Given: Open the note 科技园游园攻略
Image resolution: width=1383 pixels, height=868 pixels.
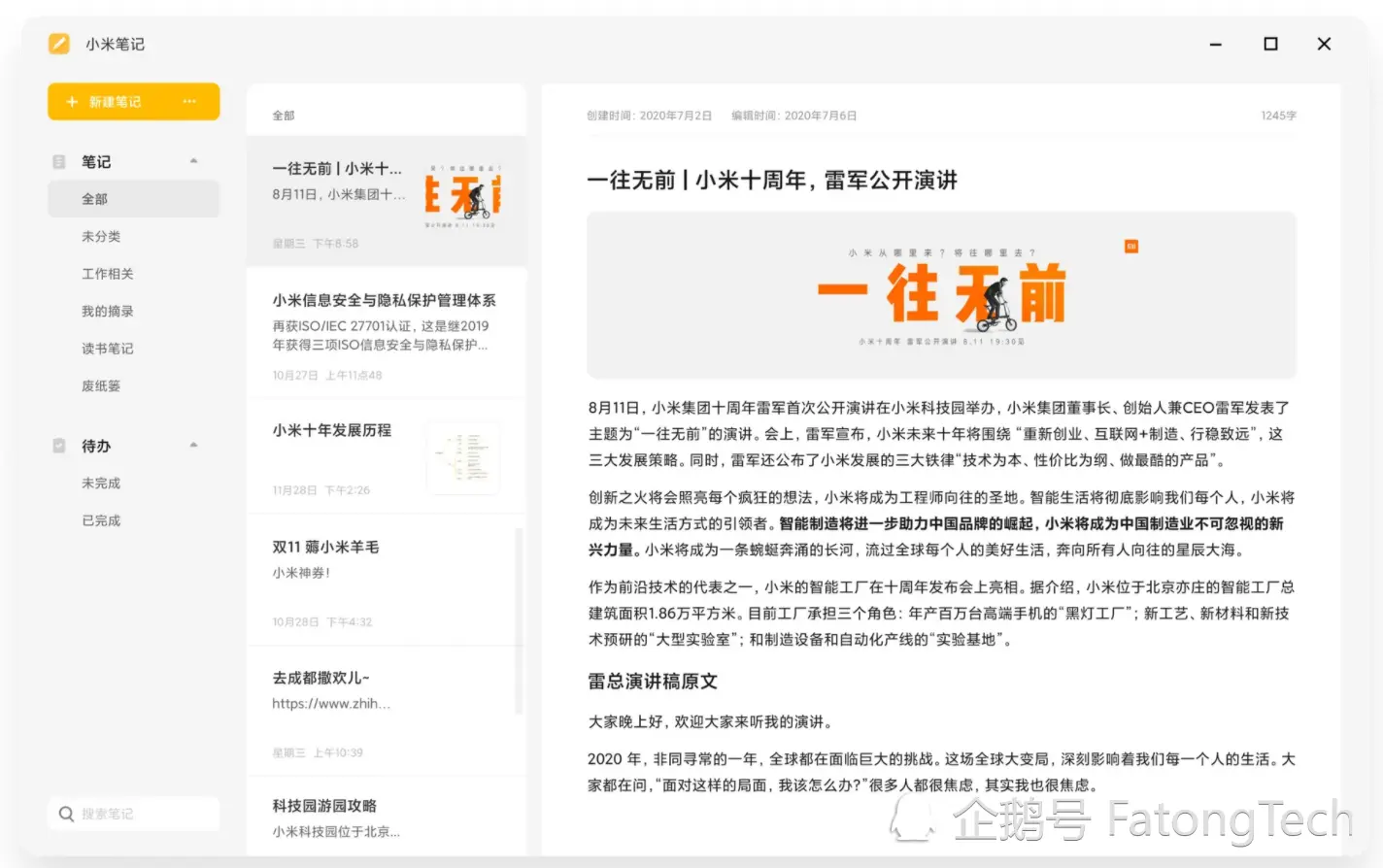Looking at the screenshot, I should click(387, 818).
